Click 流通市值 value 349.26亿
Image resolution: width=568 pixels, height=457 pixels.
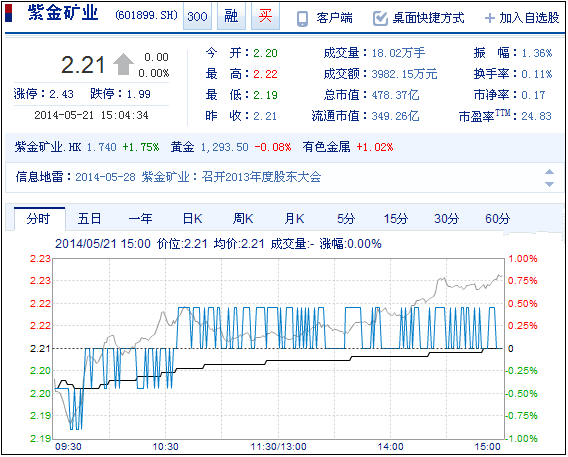[396, 116]
